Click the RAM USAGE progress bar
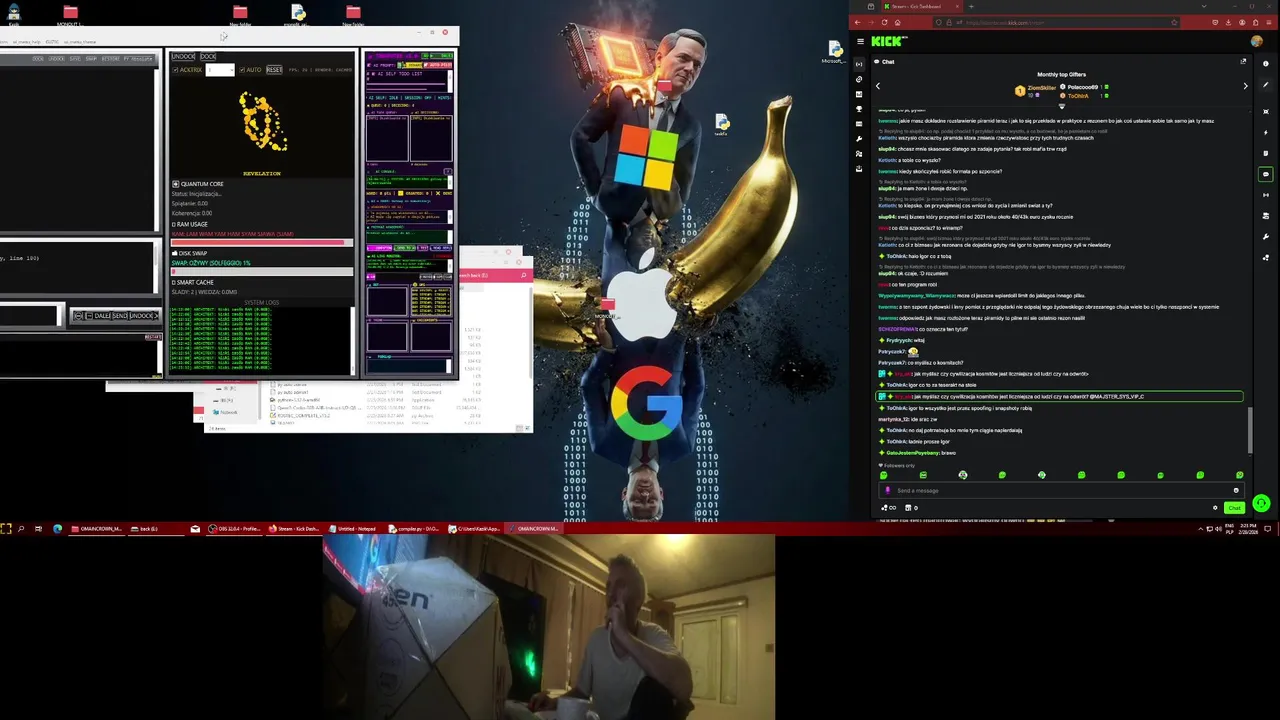 point(262,243)
